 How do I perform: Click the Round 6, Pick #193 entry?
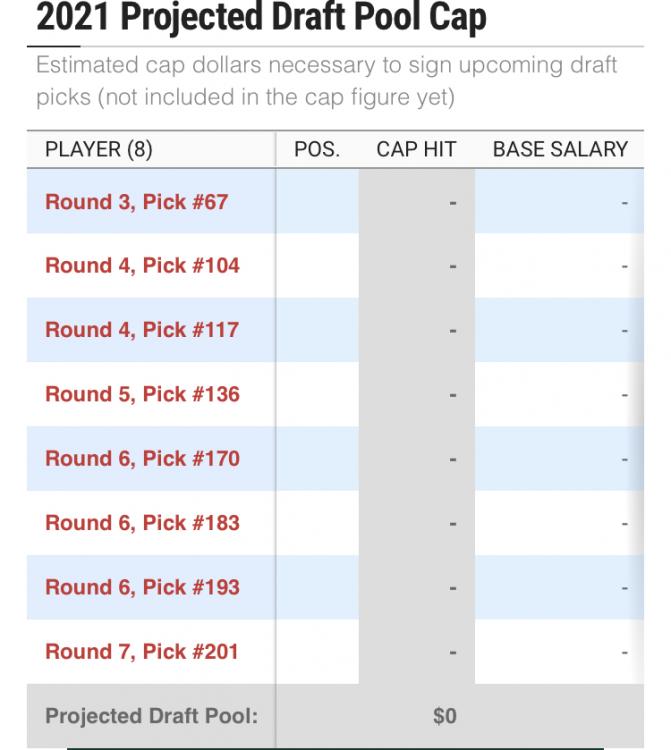[142, 587]
